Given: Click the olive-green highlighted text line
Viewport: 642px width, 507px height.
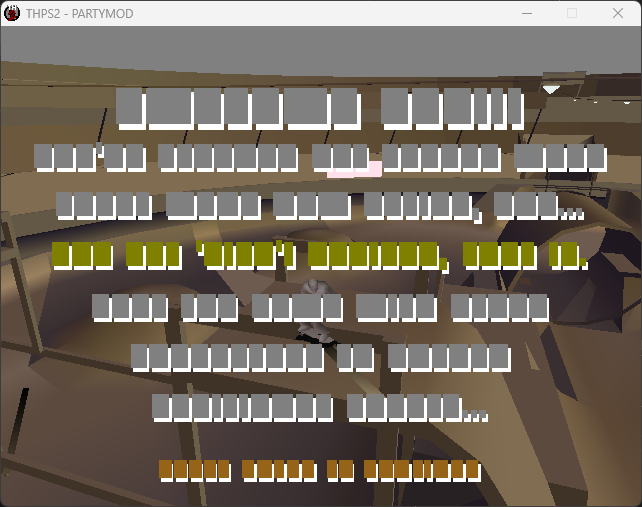Looking at the screenshot, I should pos(320,256).
